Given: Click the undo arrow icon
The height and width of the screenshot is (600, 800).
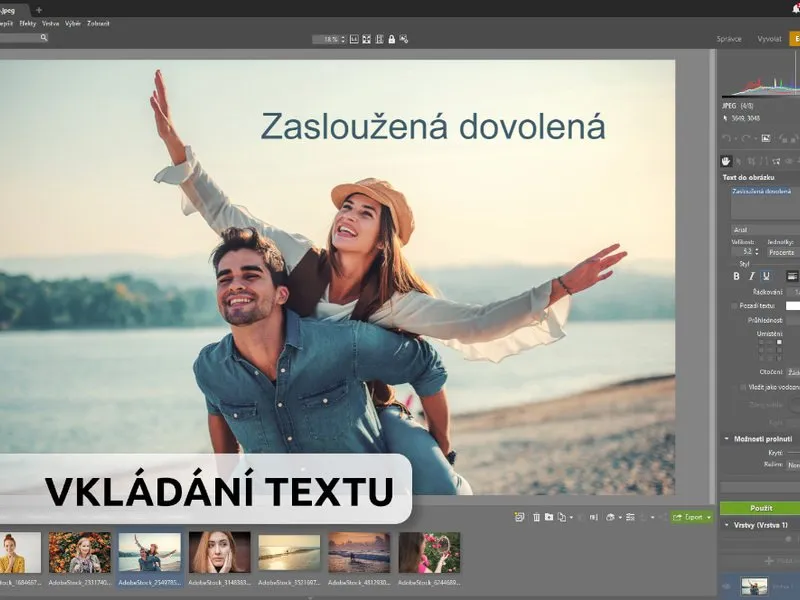Looking at the screenshot, I should coord(726,138).
